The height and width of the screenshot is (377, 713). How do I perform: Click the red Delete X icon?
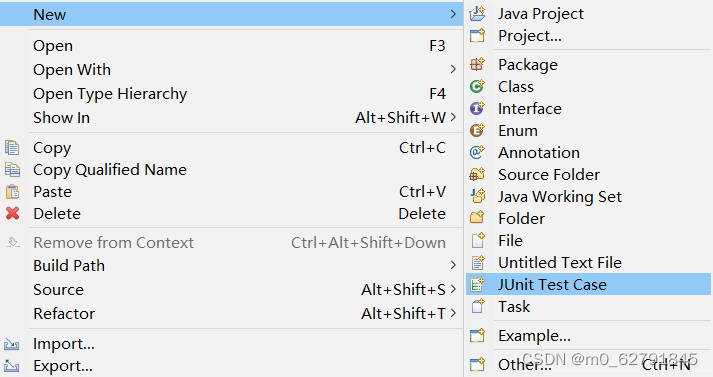(x=12, y=213)
